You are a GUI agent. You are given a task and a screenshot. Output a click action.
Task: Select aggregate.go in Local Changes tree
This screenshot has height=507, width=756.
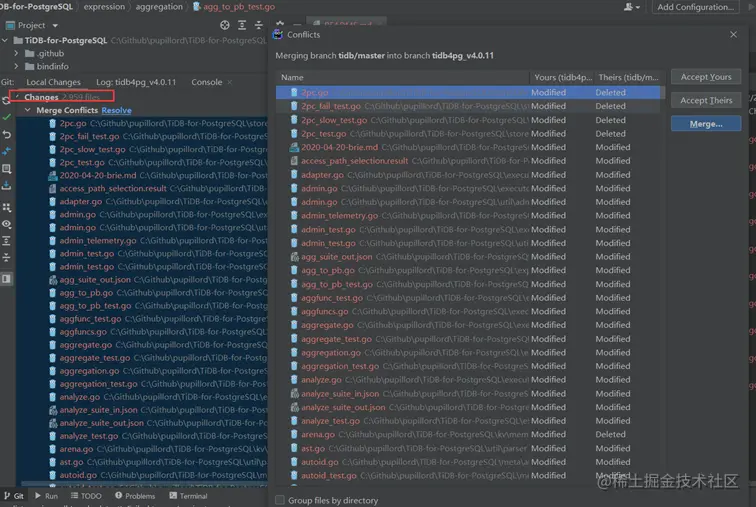(x=142, y=345)
